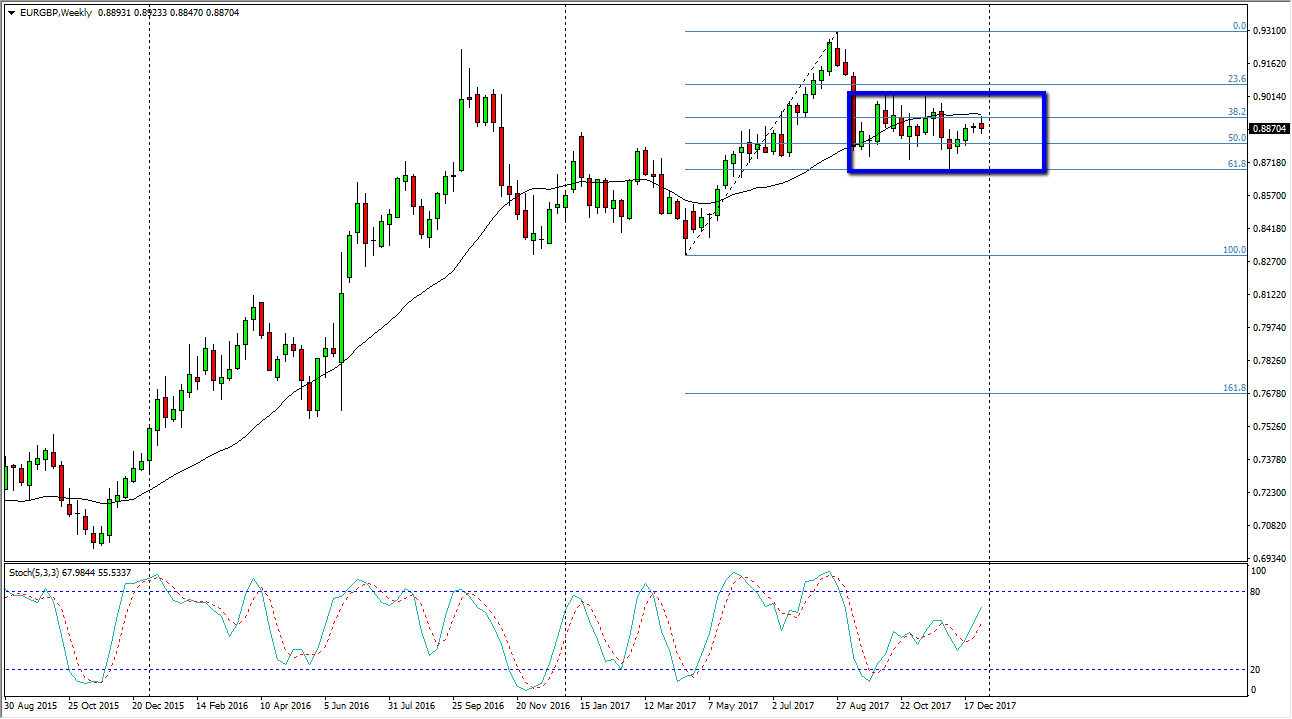Click the 25 Sep 2016 date label
Image resolution: width=1292 pixels, height=719 pixels.
coord(479,705)
